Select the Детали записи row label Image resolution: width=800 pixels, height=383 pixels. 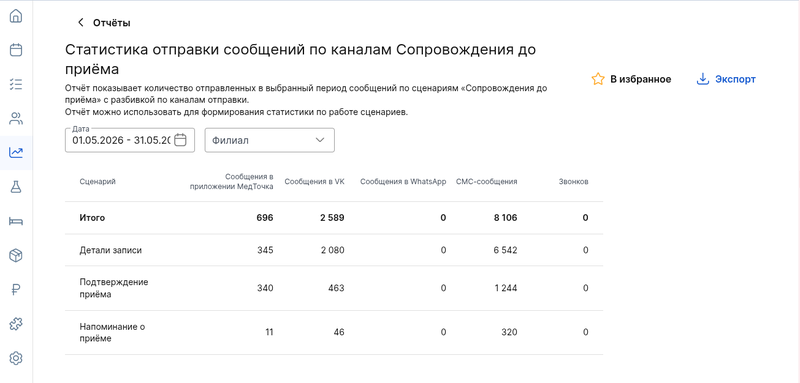111,250
